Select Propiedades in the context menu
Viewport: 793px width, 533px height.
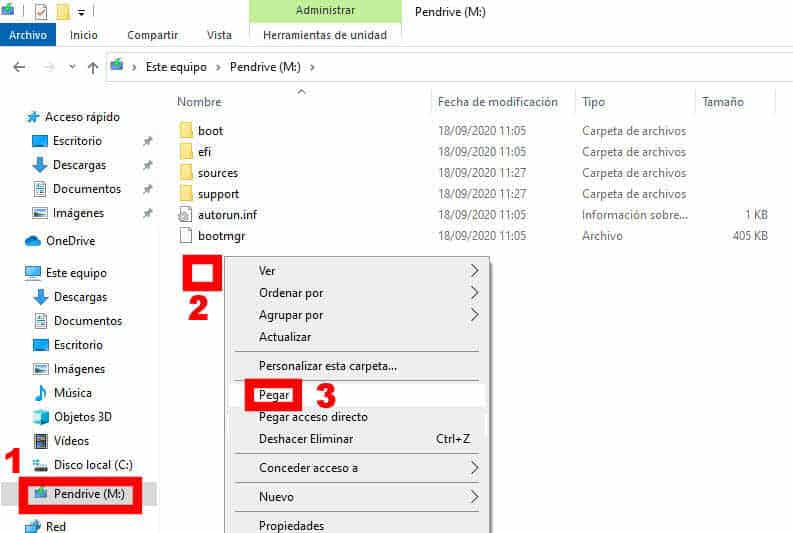pos(291,525)
